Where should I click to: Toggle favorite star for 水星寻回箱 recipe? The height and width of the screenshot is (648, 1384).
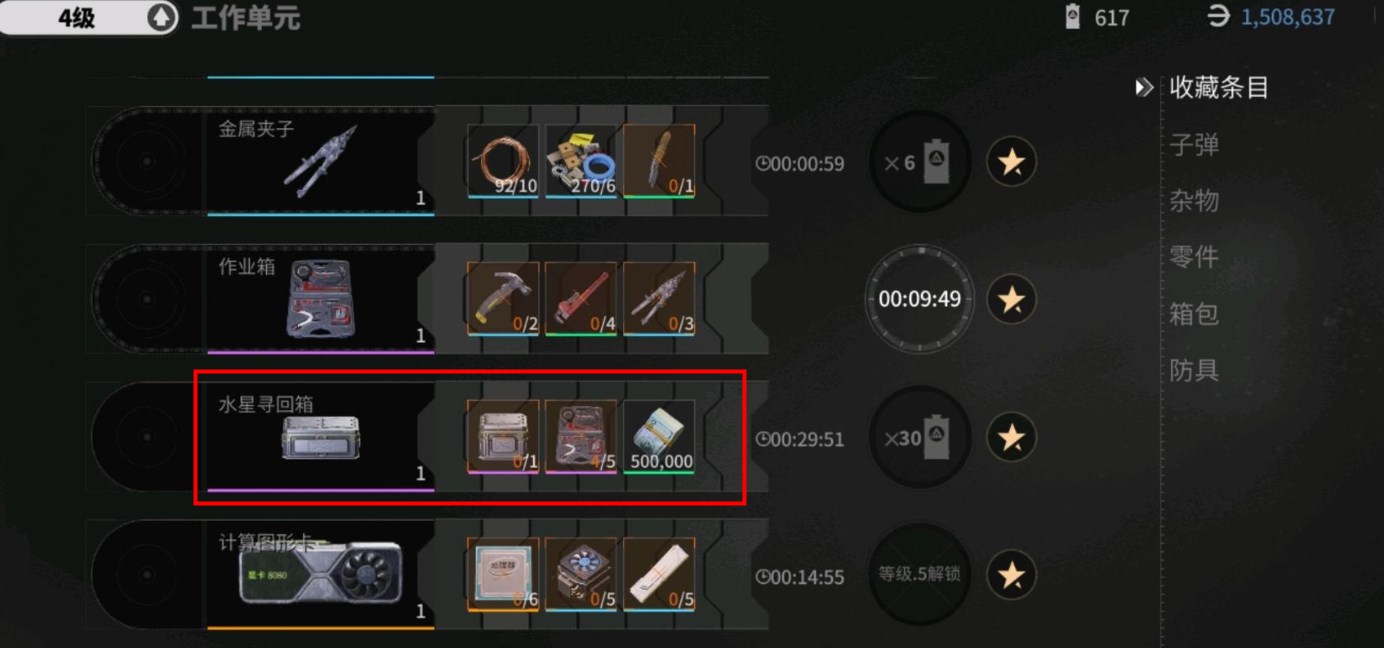point(1011,437)
